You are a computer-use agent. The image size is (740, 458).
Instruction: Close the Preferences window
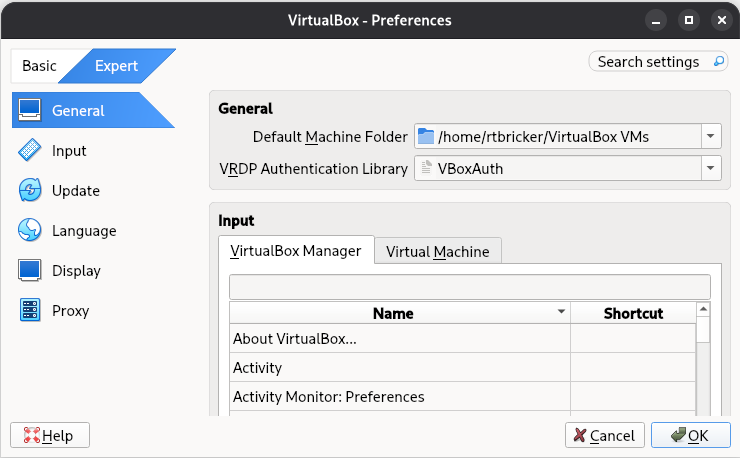pyautogui.click(x=722, y=20)
